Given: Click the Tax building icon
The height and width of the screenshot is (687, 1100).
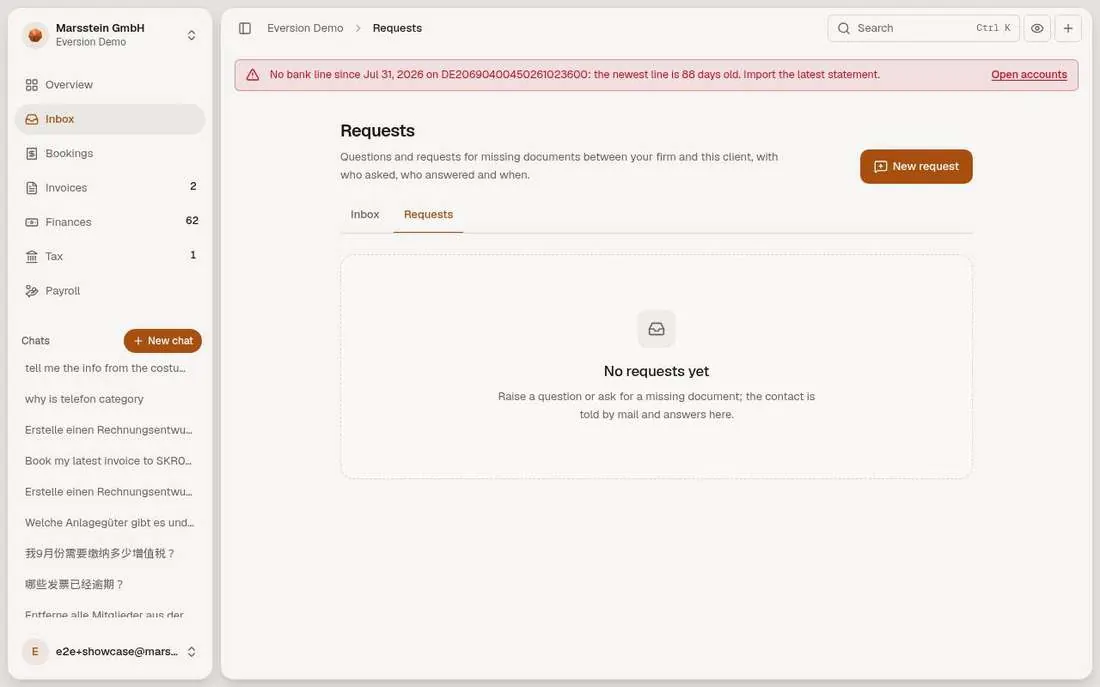Looking at the screenshot, I should click(x=32, y=257).
